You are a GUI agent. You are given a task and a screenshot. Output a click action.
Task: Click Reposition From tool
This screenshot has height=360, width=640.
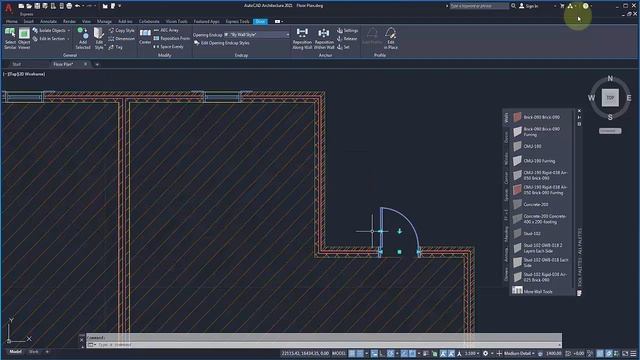172,38
